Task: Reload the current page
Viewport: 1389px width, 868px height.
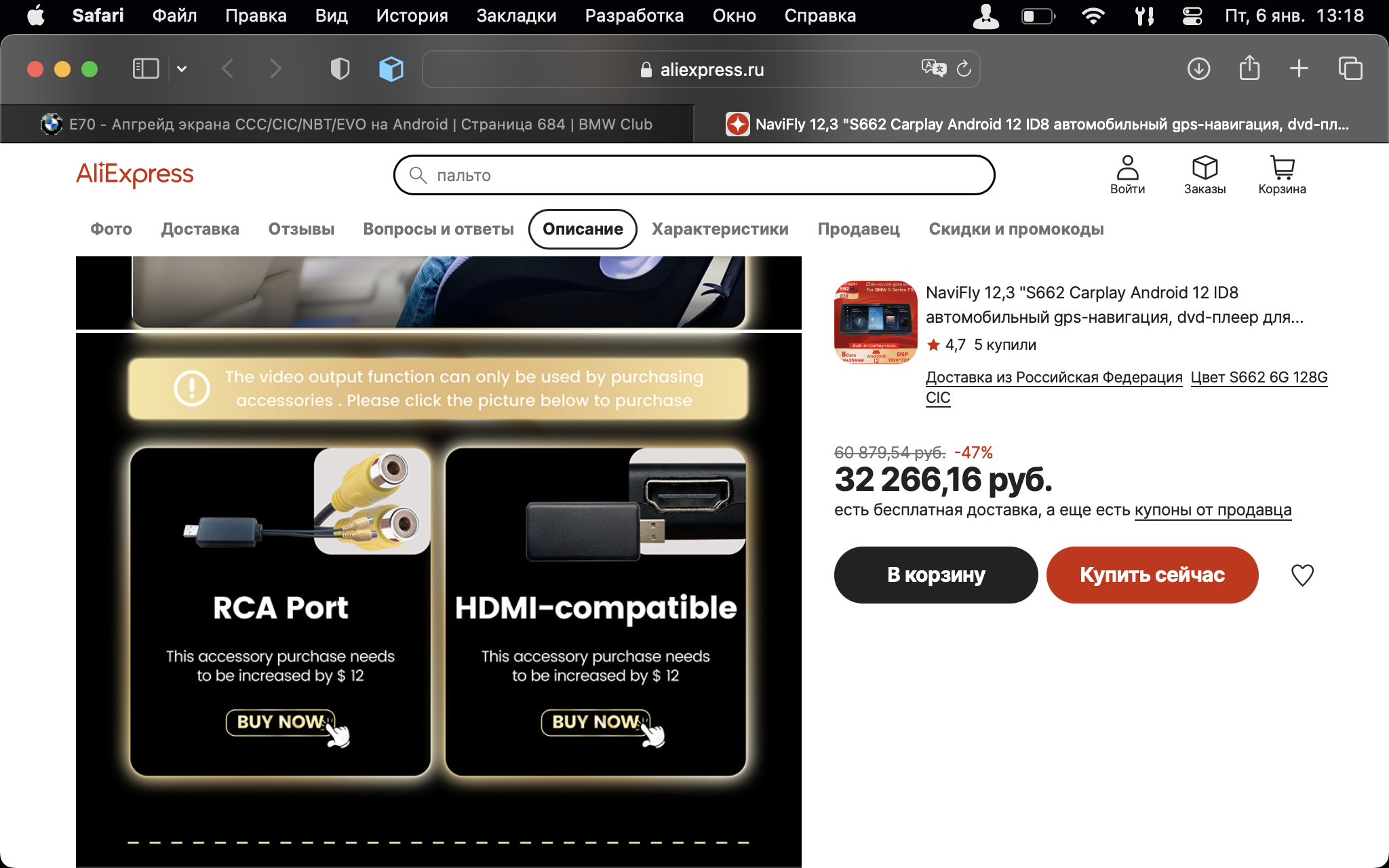Action: pyautogui.click(x=964, y=68)
